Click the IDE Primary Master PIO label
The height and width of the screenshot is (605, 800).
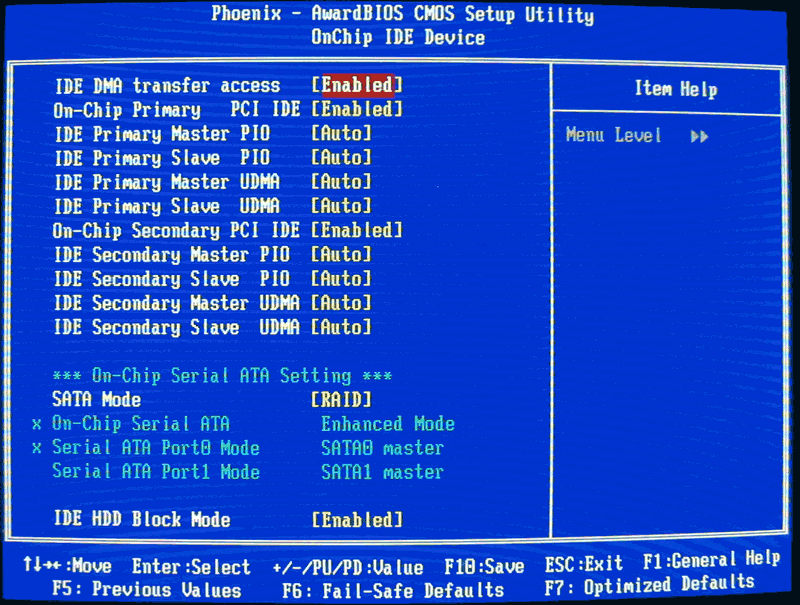coord(163,134)
